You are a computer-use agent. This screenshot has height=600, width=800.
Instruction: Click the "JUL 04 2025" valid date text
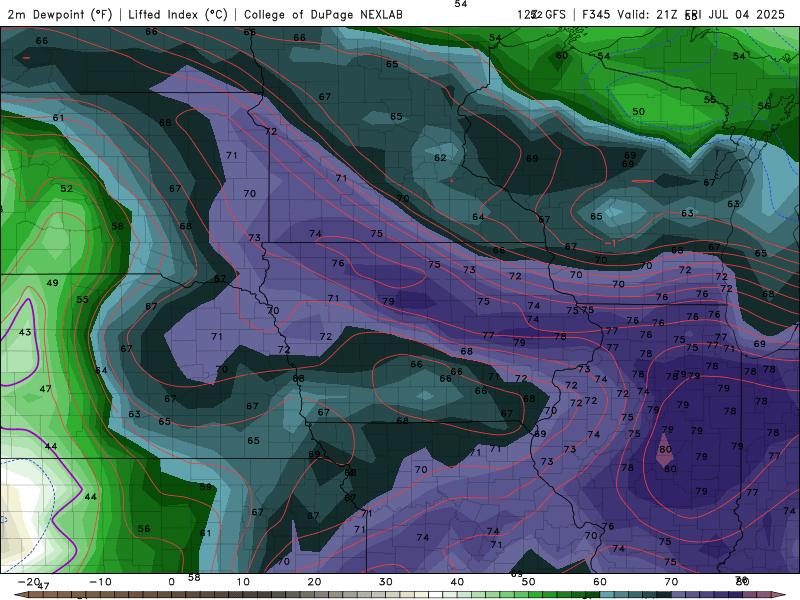coord(746,14)
